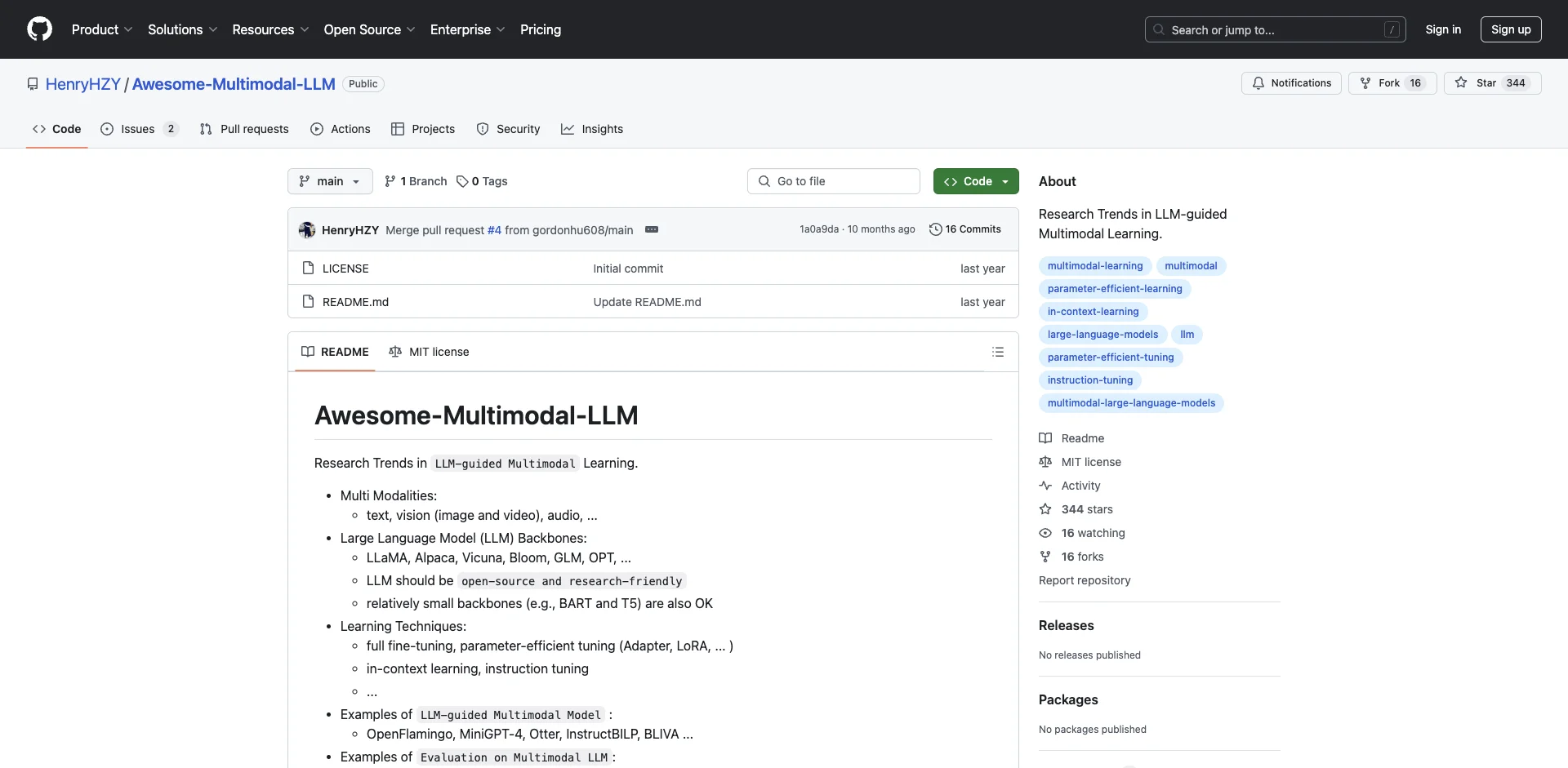
Task: Open MIT license link in About
Action: click(x=1080, y=462)
